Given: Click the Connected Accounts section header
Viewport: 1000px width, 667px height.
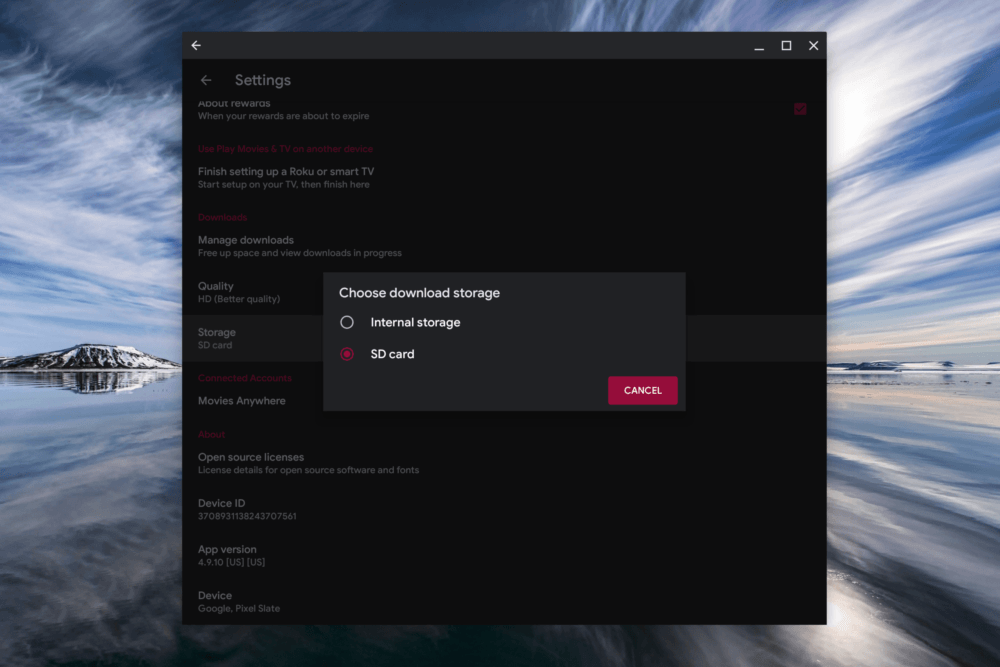Looking at the screenshot, I should coord(244,378).
